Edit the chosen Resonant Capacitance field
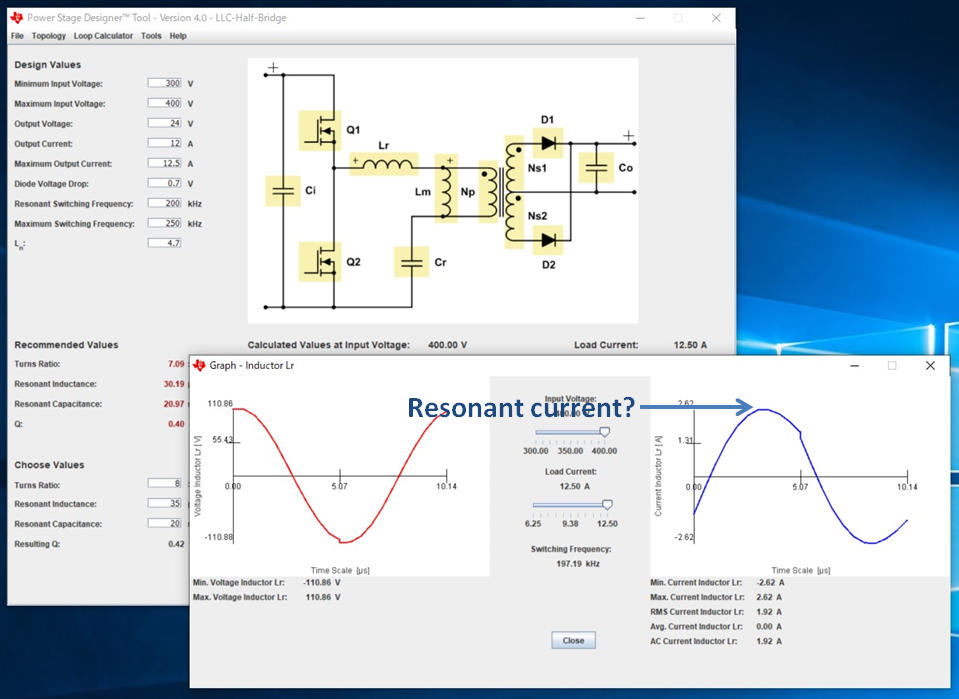This screenshot has width=959, height=699. (x=165, y=523)
